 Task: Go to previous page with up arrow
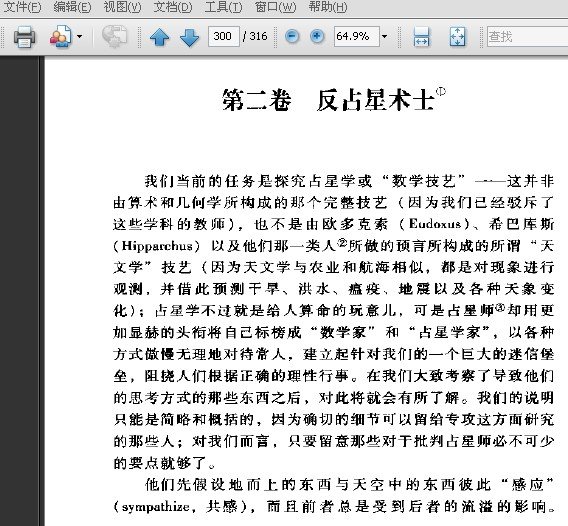159,37
